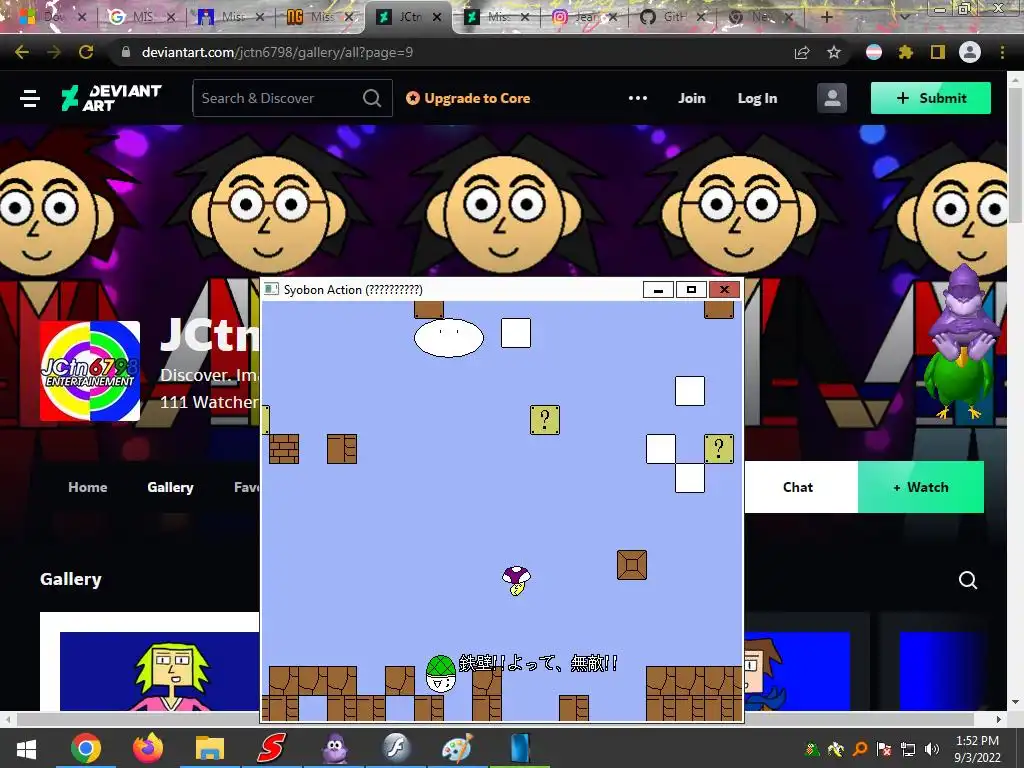The image size is (1024, 768).
Task: Reload the DeviantArt page
Action: pos(86,52)
